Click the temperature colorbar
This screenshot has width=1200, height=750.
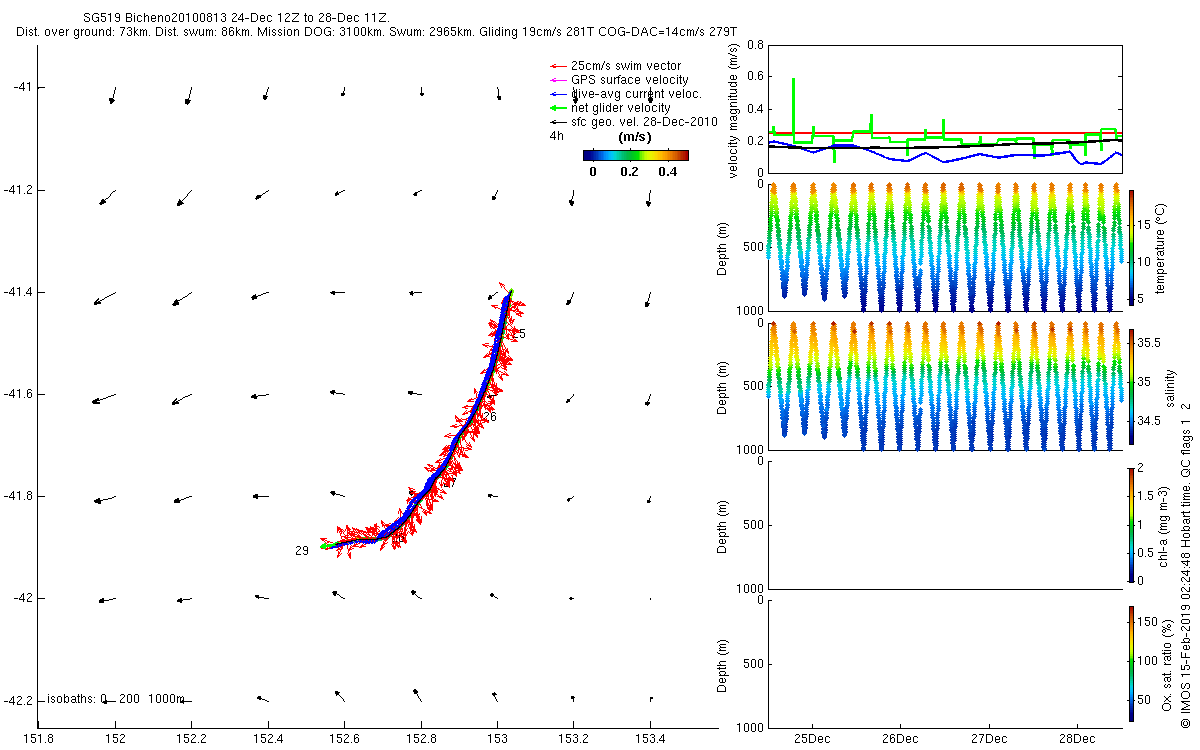1132,247
